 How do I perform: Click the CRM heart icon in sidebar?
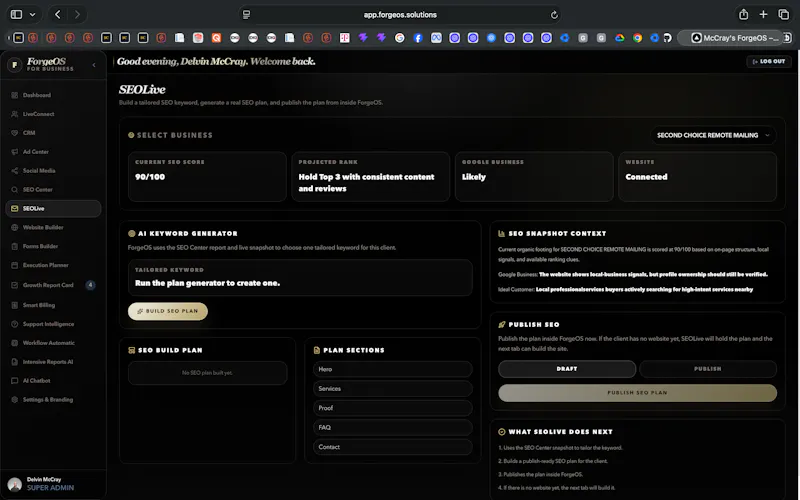[x=14, y=133]
